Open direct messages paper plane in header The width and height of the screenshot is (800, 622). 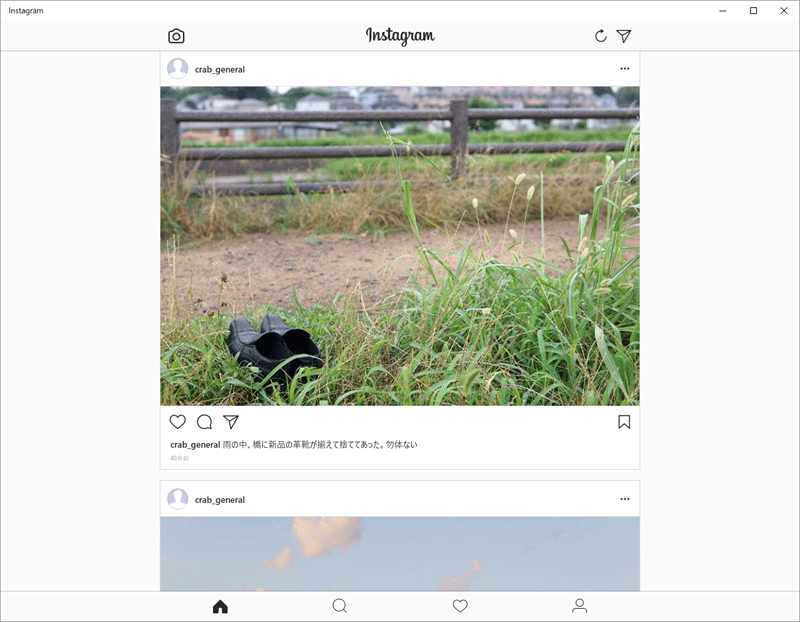point(623,36)
